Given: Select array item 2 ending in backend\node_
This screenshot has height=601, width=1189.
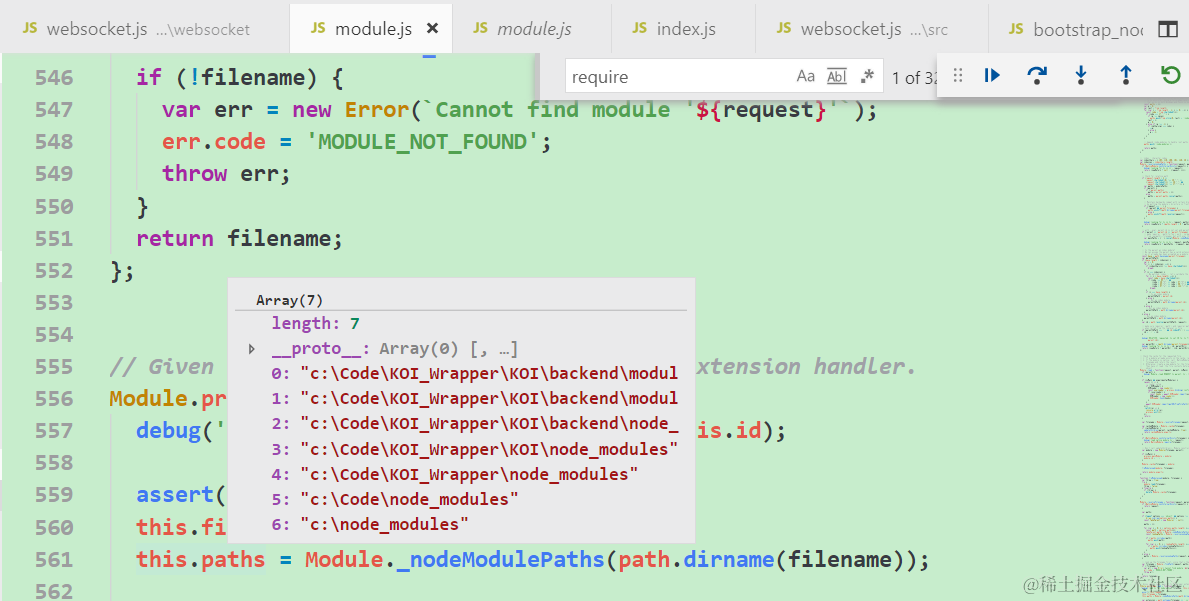Looking at the screenshot, I should pos(475,424).
